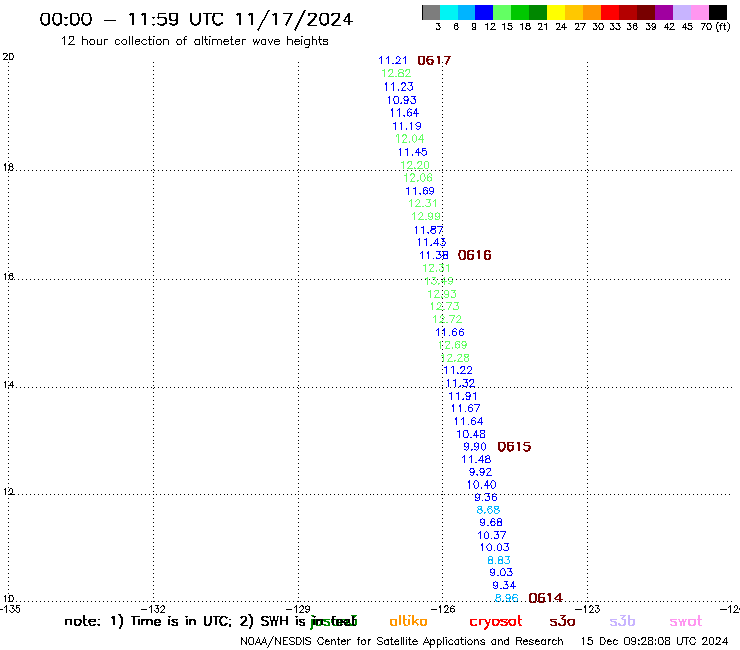Click the wave height value 11.87

429,230
